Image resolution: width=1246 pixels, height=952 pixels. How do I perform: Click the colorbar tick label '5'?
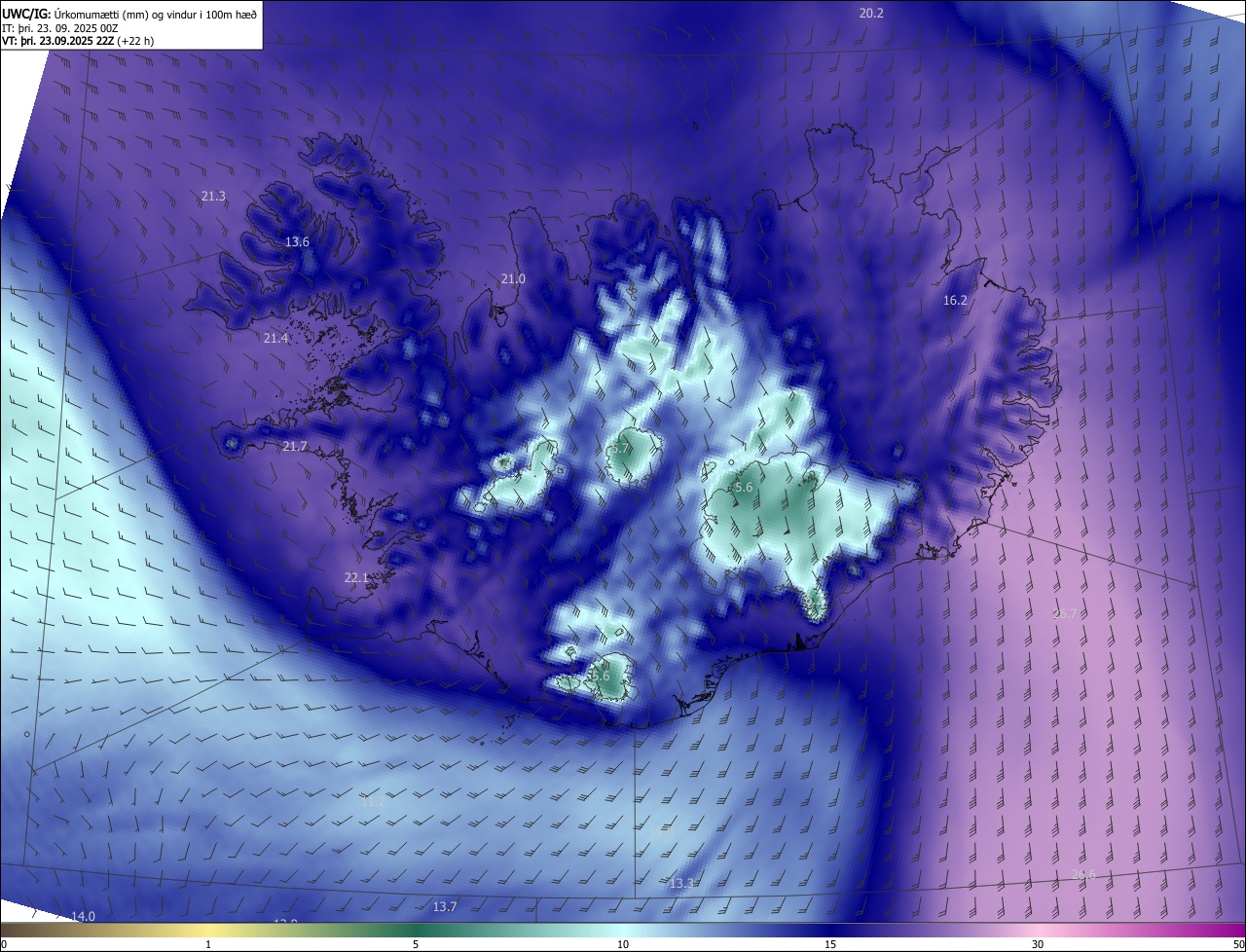pos(416,945)
